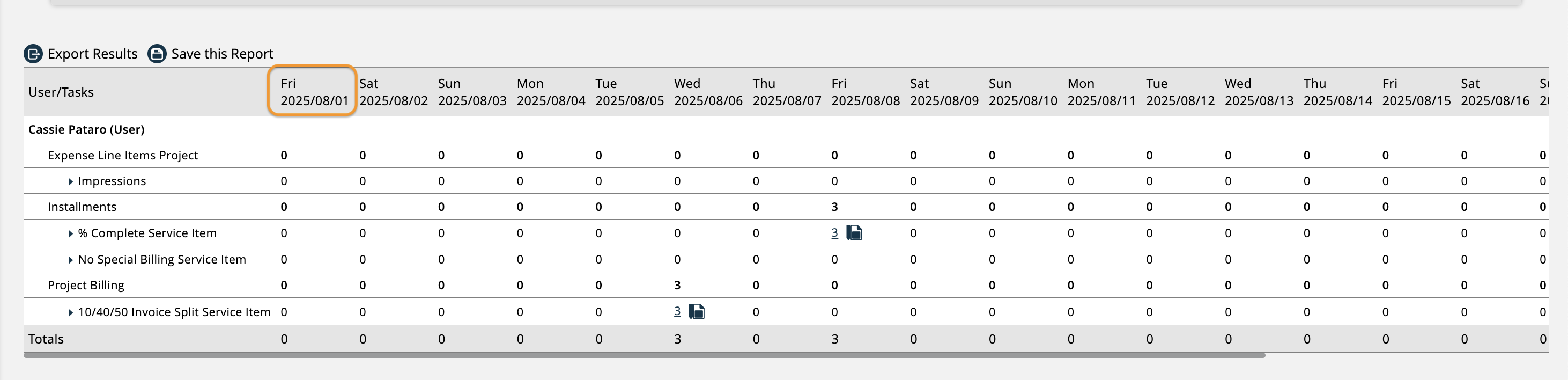Click the document icon beside % Complete count
Viewport: 1568px width, 380px height.
[855, 232]
